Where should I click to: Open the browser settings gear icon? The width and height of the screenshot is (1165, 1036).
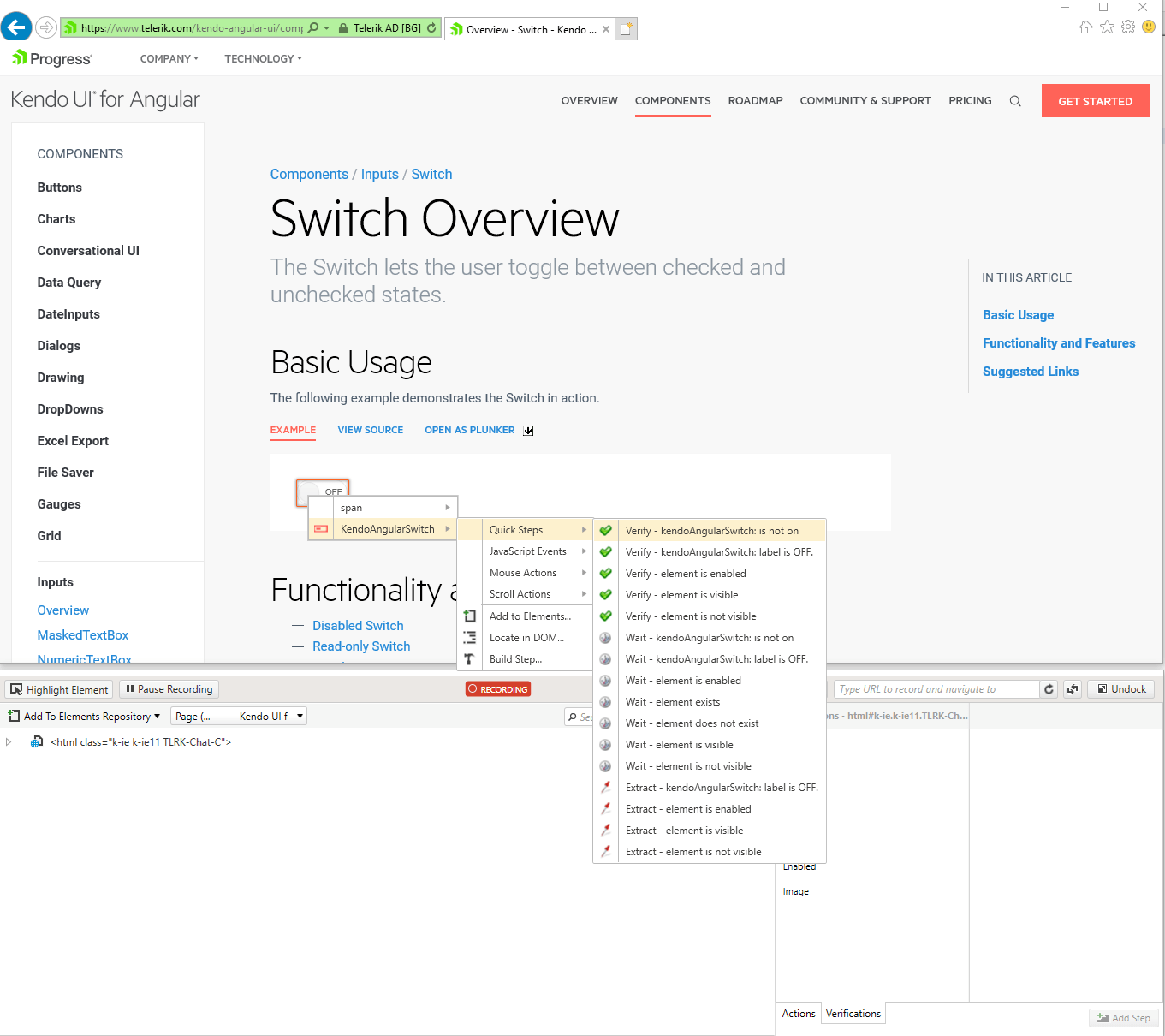pyautogui.click(x=1128, y=27)
